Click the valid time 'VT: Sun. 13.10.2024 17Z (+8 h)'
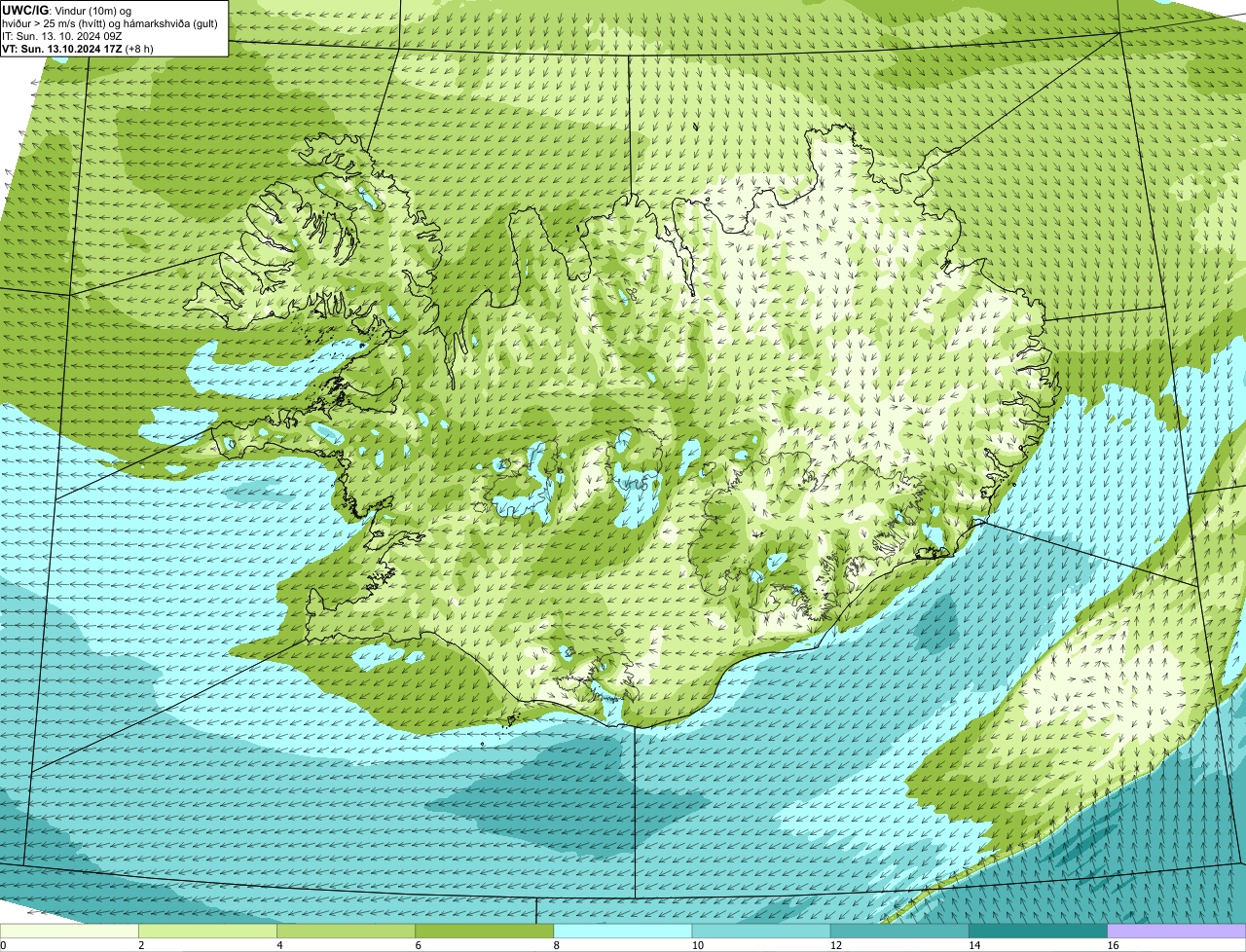This screenshot has height=952, width=1246. [78, 48]
